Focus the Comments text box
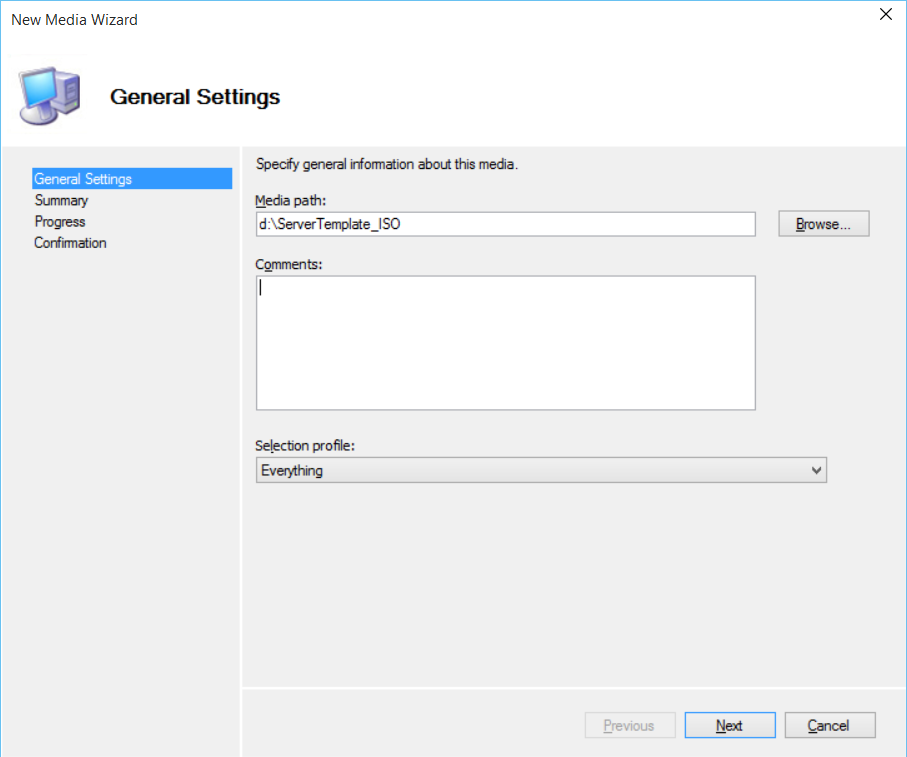The image size is (907, 757). click(x=505, y=342)
